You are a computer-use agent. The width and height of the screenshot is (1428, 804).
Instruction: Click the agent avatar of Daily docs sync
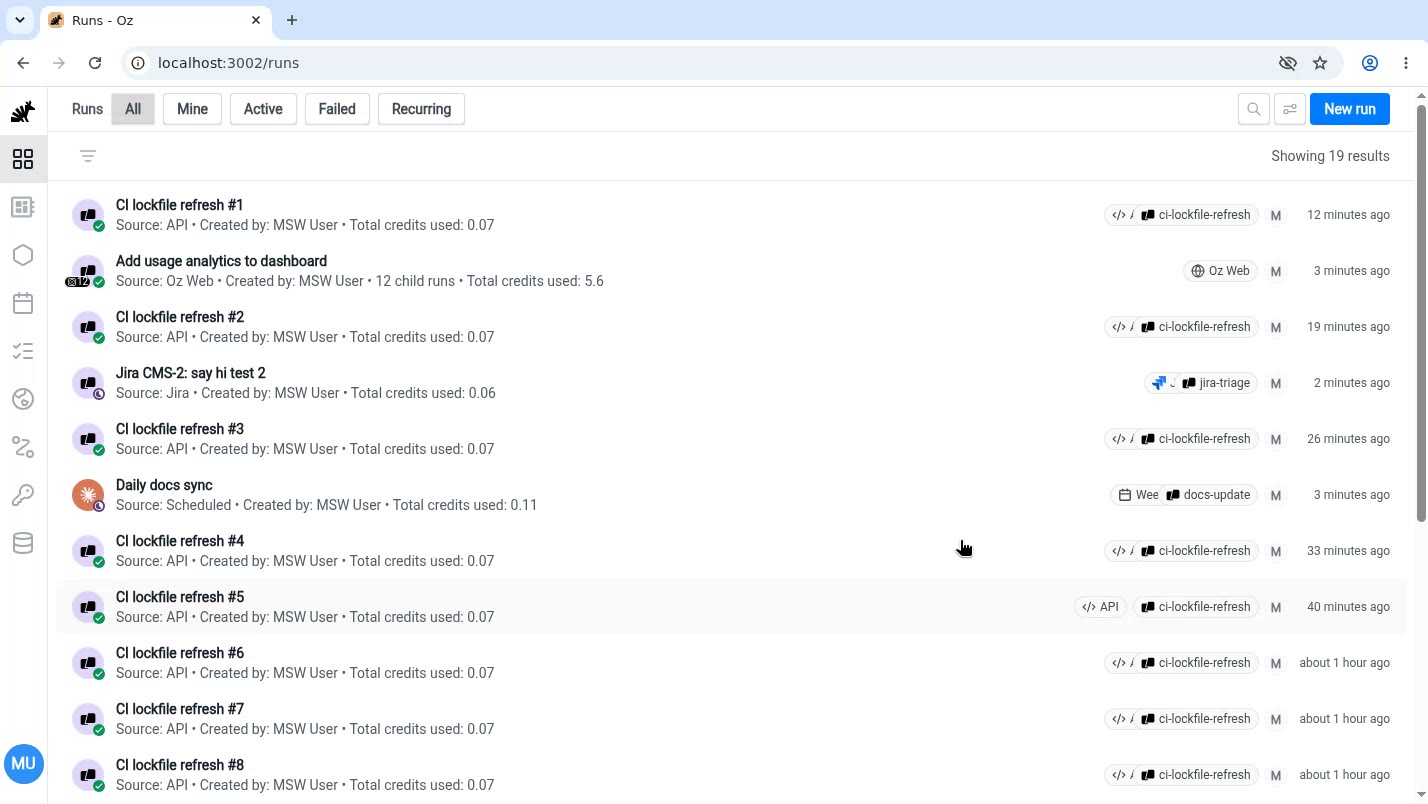point(88,495)
